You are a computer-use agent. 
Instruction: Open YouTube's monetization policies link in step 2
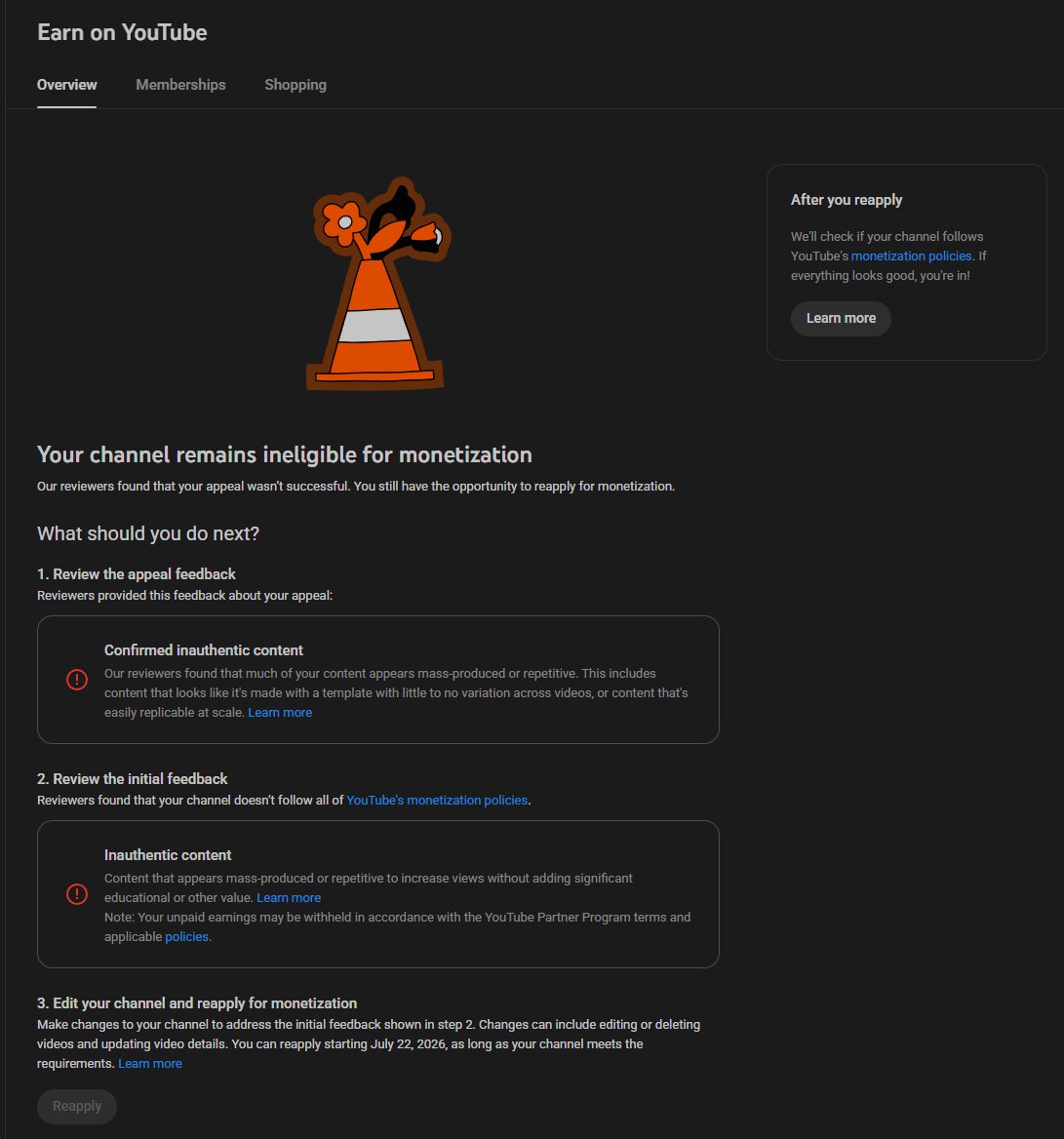click(437, 800)
